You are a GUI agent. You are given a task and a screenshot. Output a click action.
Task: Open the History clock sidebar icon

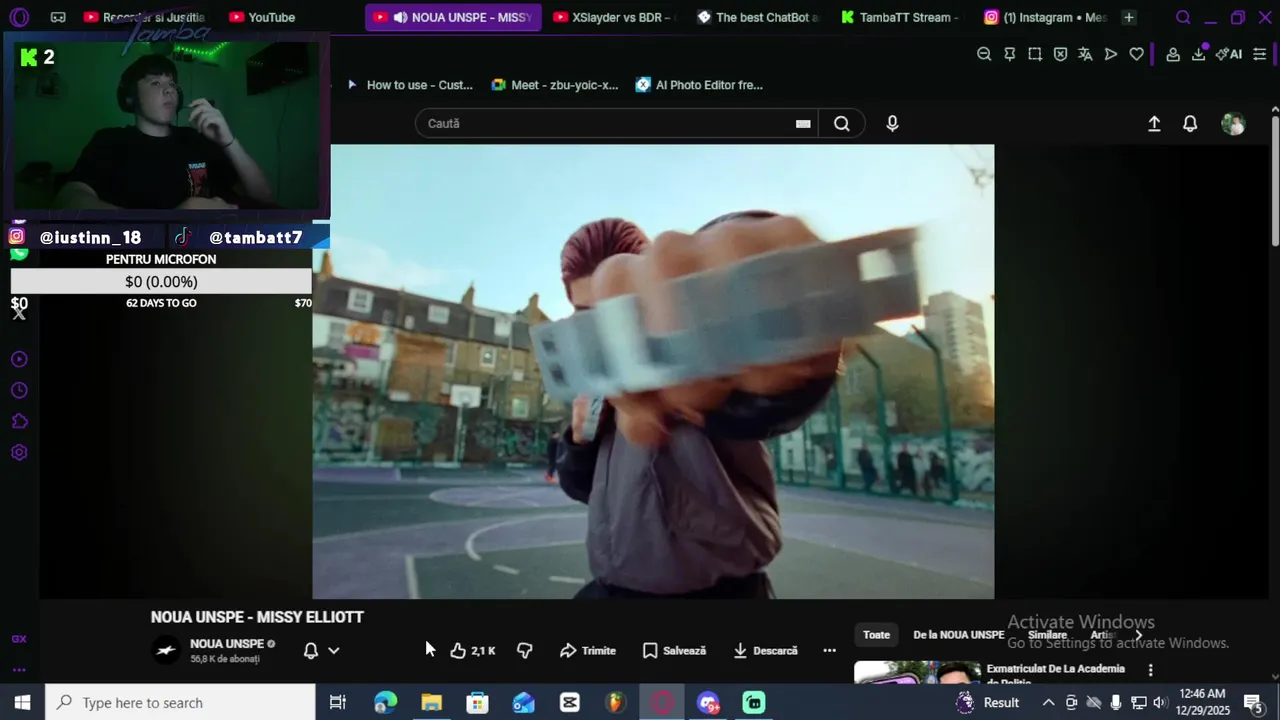[19, 390]
